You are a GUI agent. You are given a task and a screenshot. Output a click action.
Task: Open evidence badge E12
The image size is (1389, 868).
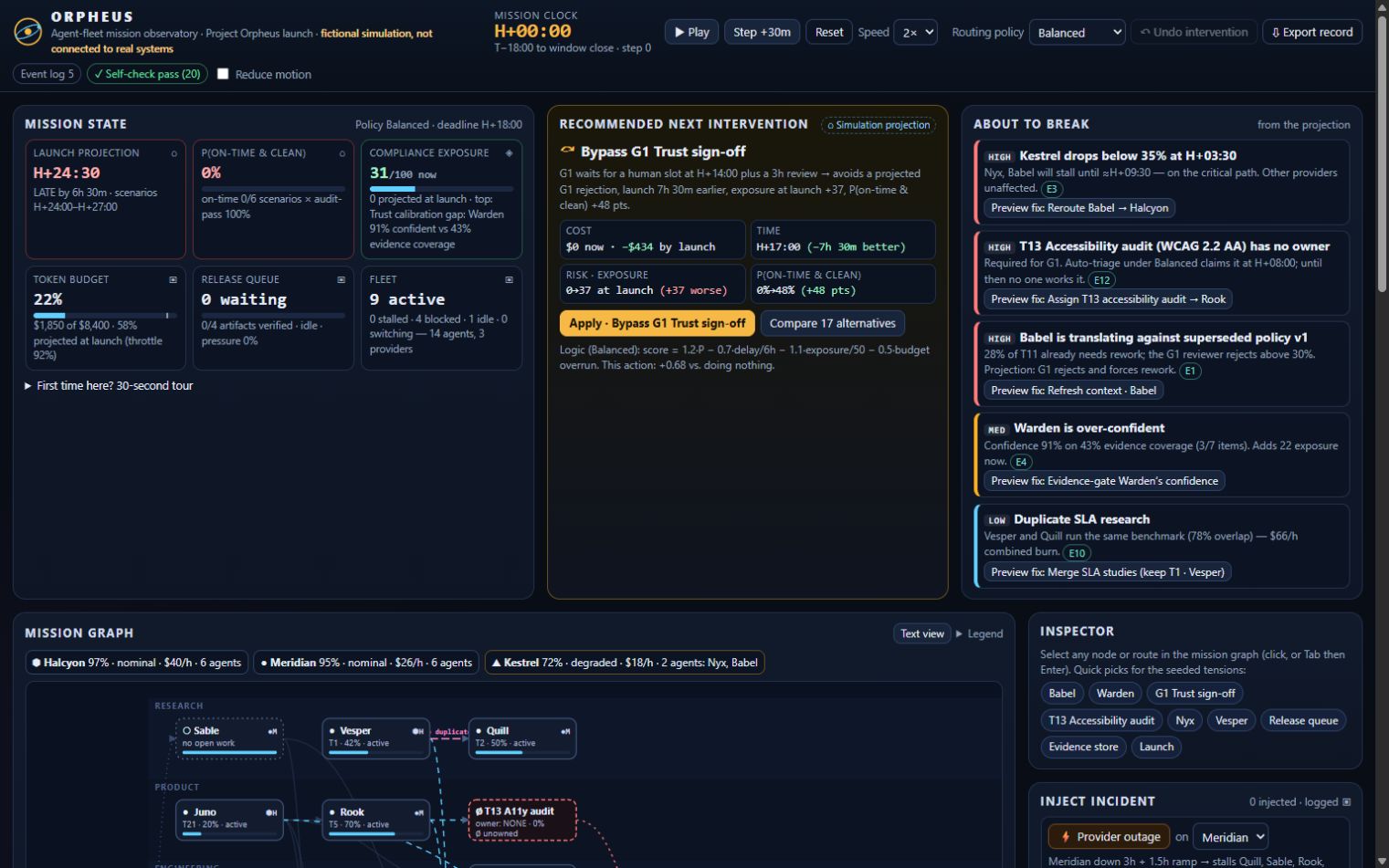click(x=1102, y=280)
